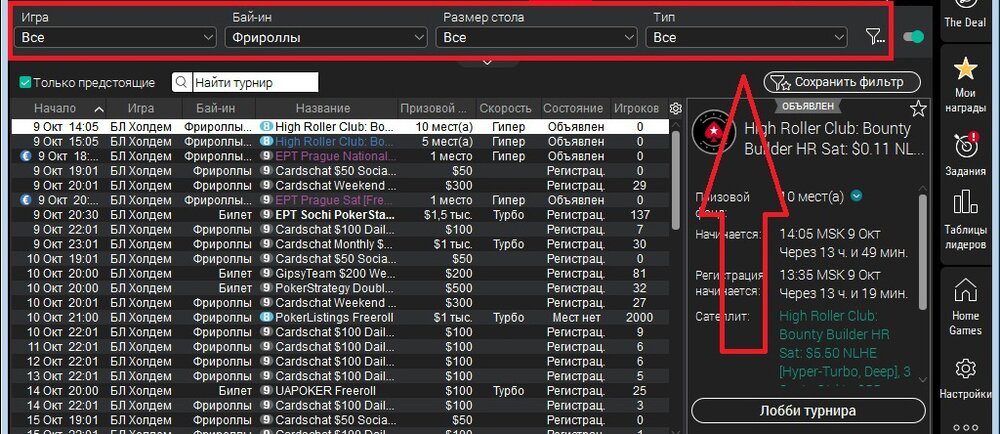This screenshot has width=1000, height=434.
Task: Open Home Games house icon
Action: pos(965,290)
